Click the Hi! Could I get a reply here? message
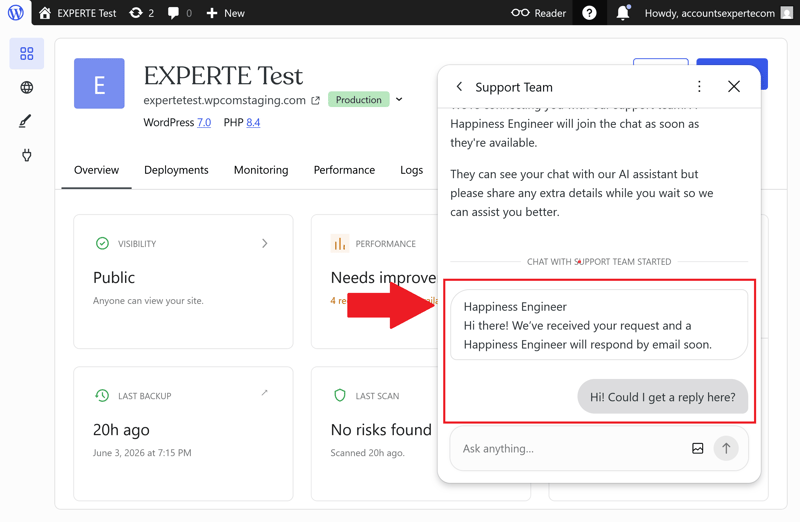This screenshot has width=800, height=522. coord(663,397)
